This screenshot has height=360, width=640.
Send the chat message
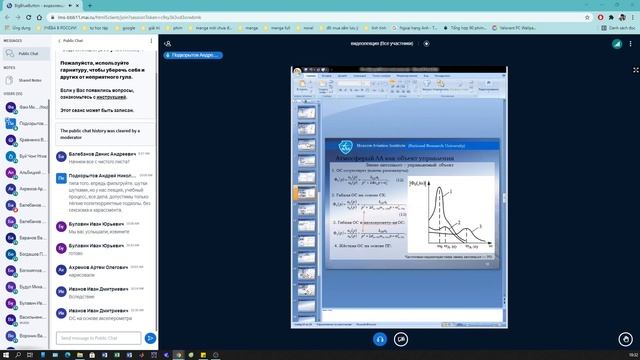[x=150, y=338]
